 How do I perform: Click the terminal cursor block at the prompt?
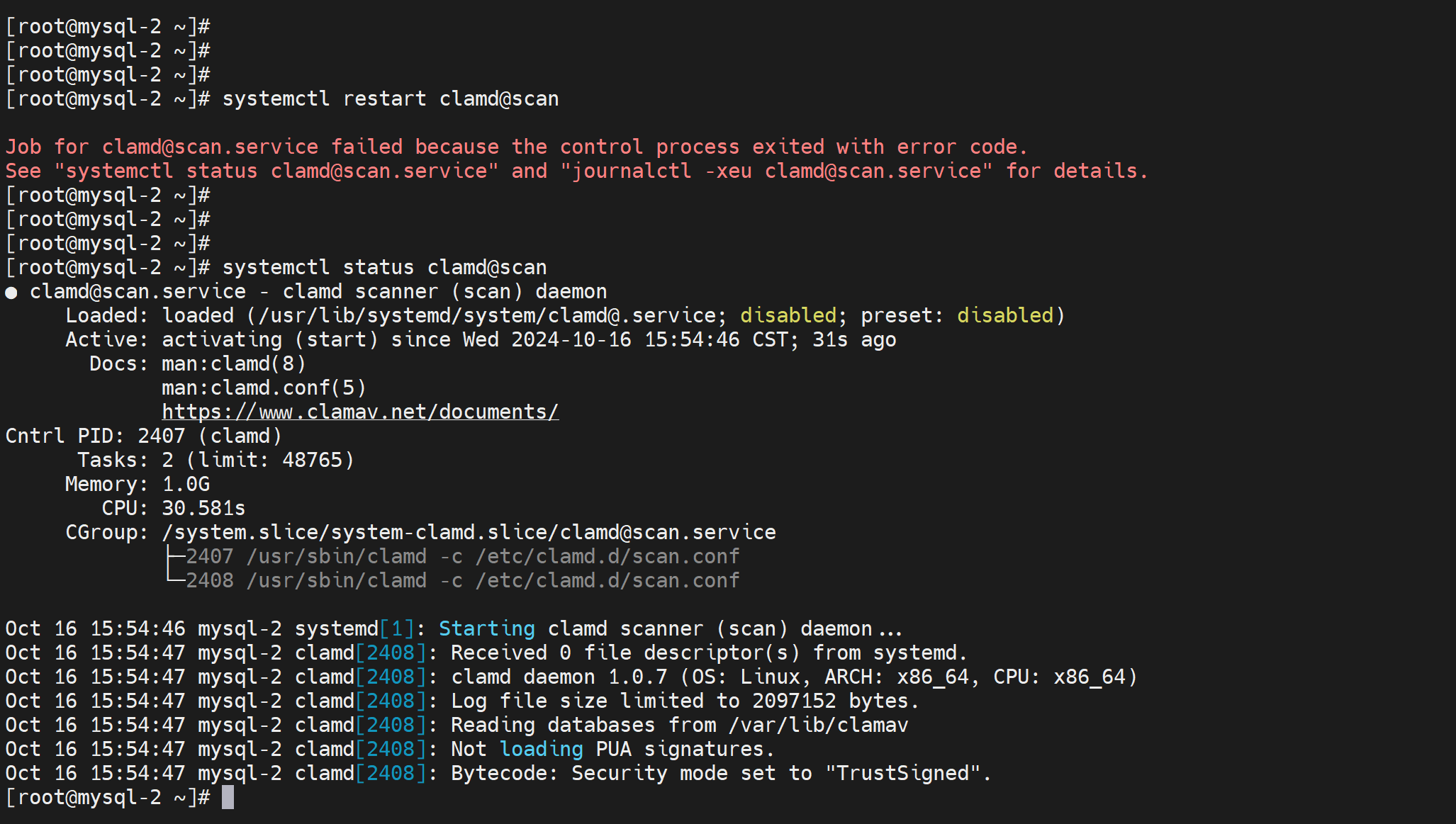tap(228, 797)
